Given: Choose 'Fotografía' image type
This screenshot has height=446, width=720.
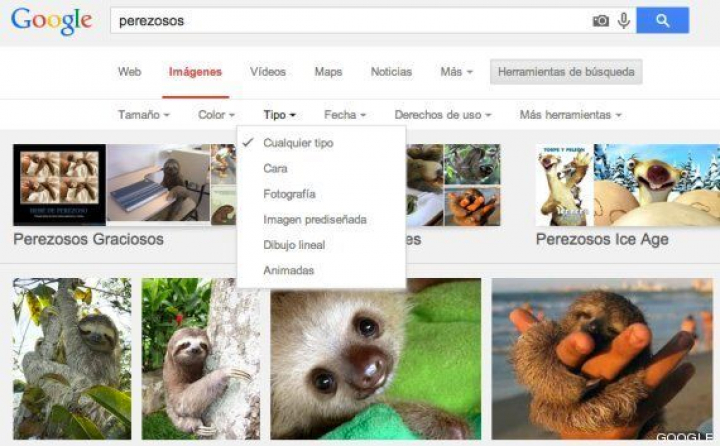Looking at the screenshot, I should pos(289,194).
